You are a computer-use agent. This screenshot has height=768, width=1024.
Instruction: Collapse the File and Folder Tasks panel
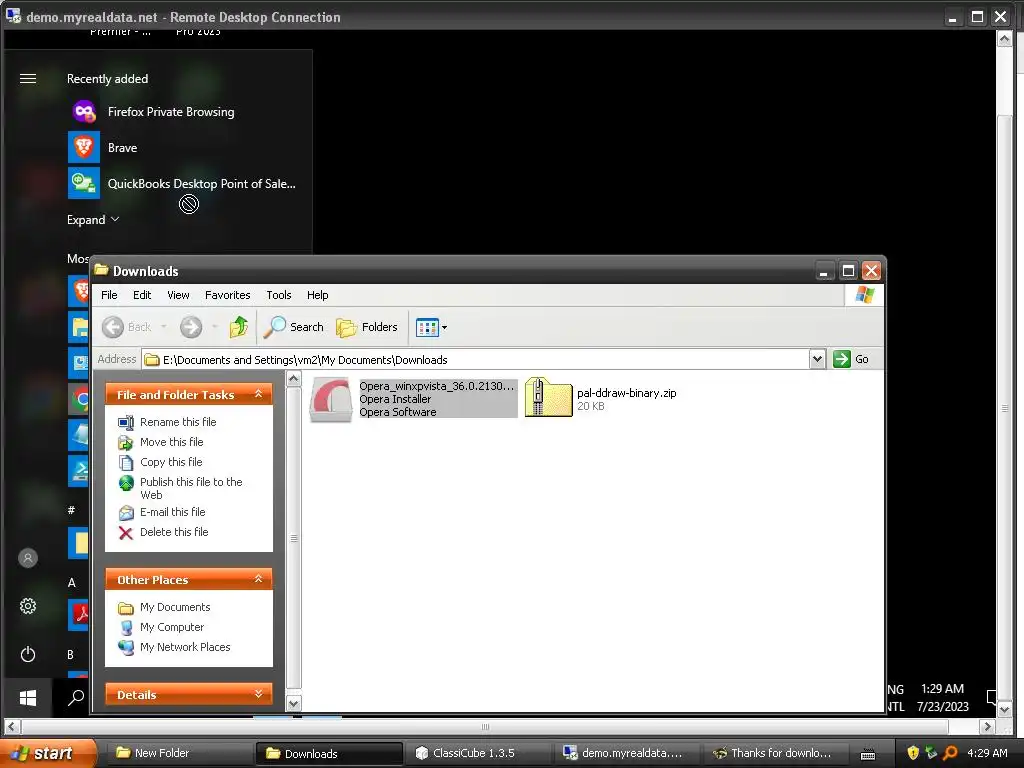tap(259, 394)
